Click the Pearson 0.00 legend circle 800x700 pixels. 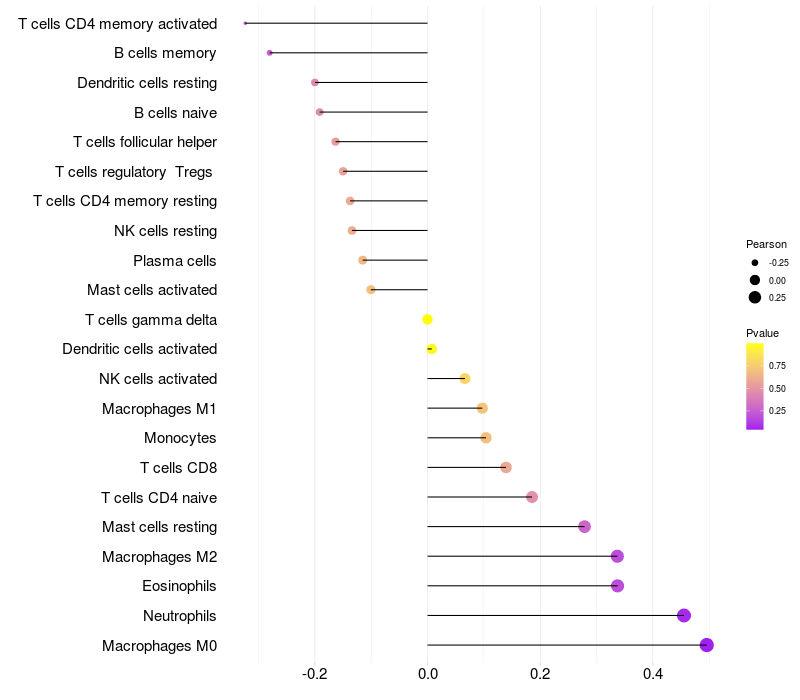[755, 280]
